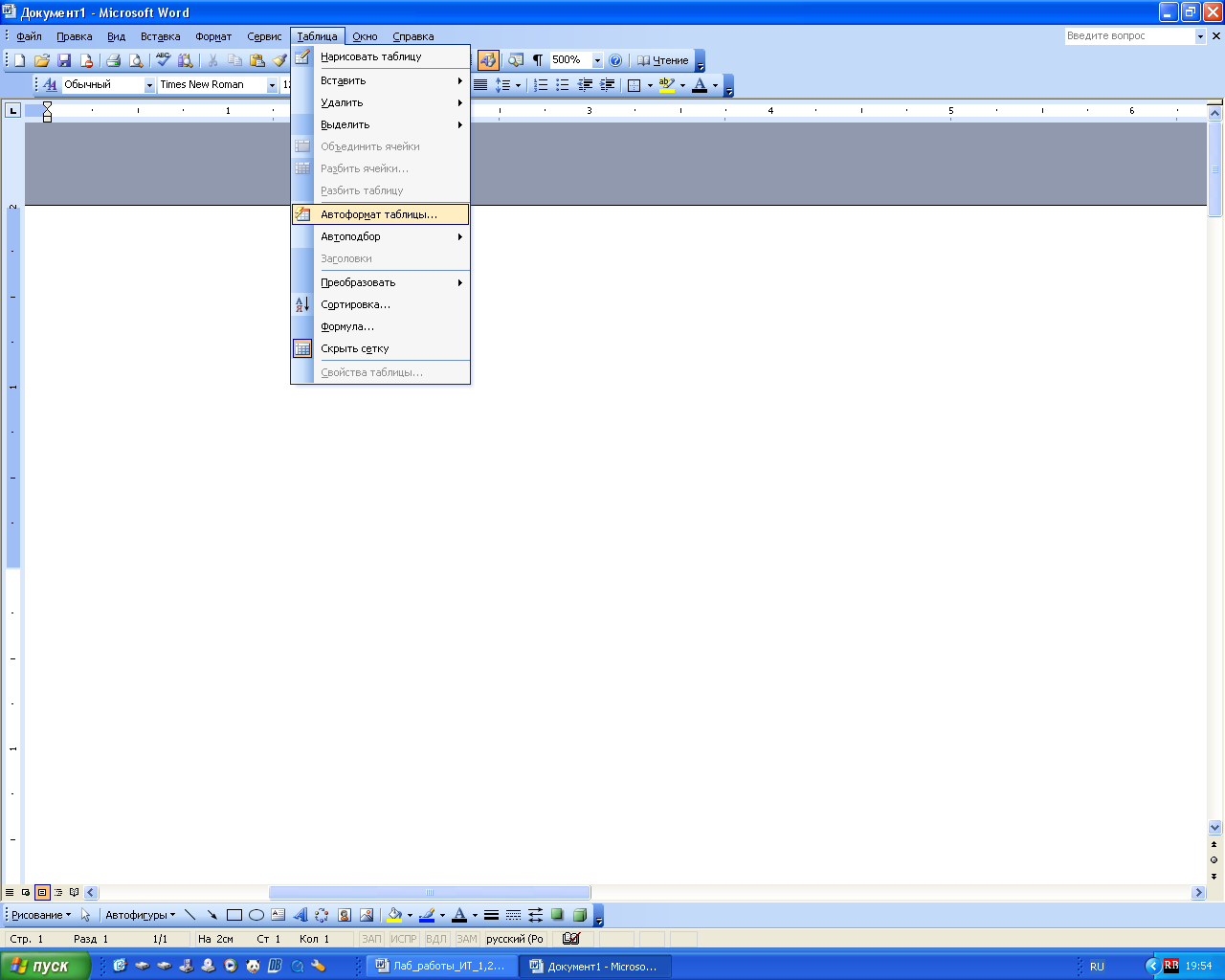This screenshot has width=1225, height=980.
Task: Toggle the paragraph marks (¶) button
Action: (538, 60)
